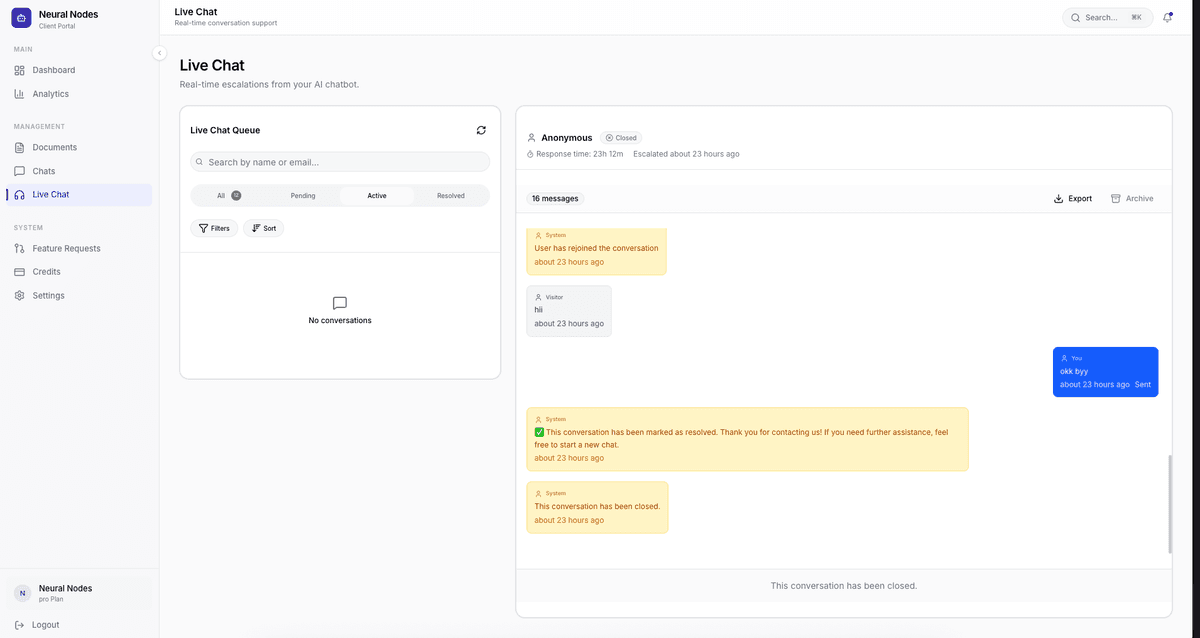Log out of the Client Portal
The image size is (1200, 638).
43,624
